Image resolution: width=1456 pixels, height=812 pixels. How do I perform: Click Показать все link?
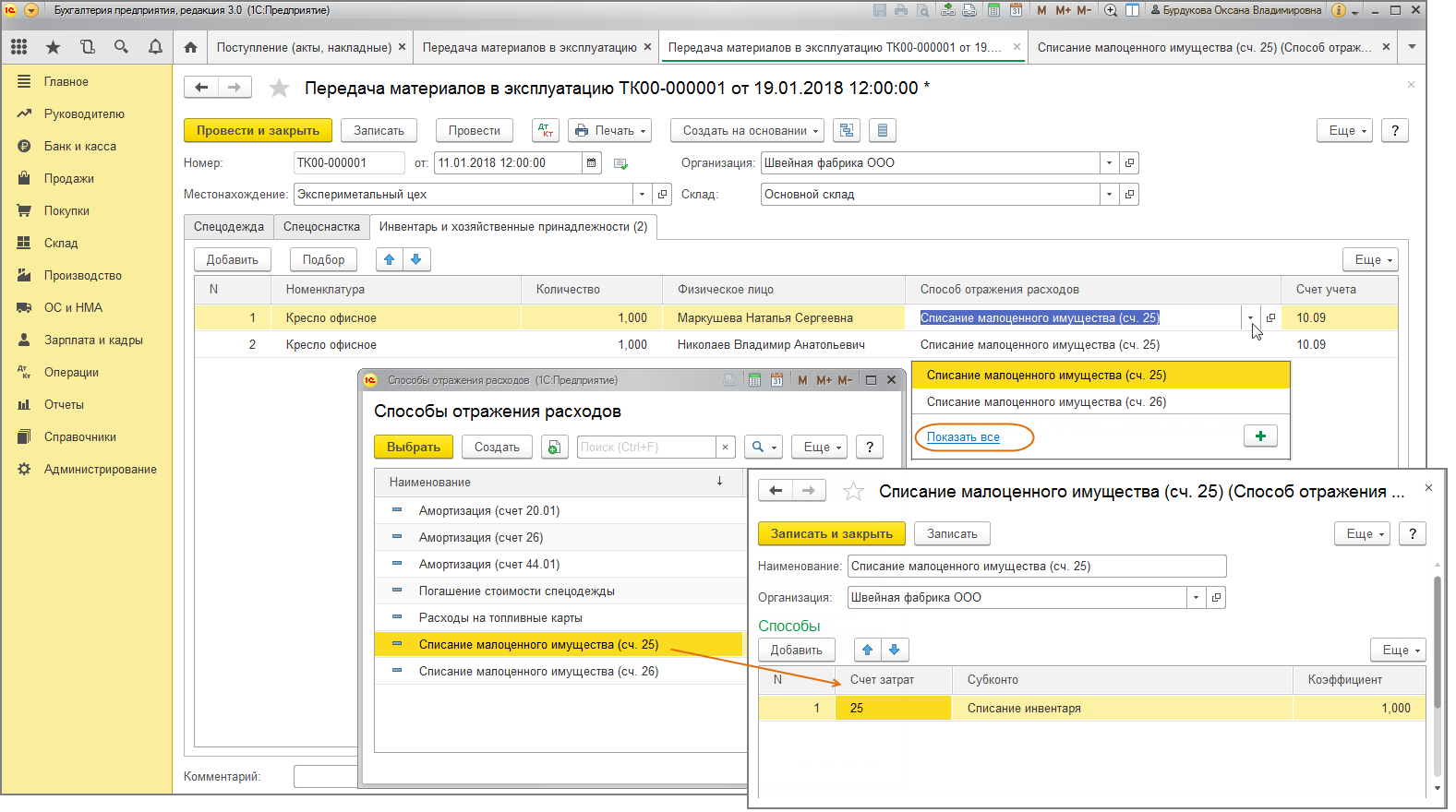coord(963,437)
